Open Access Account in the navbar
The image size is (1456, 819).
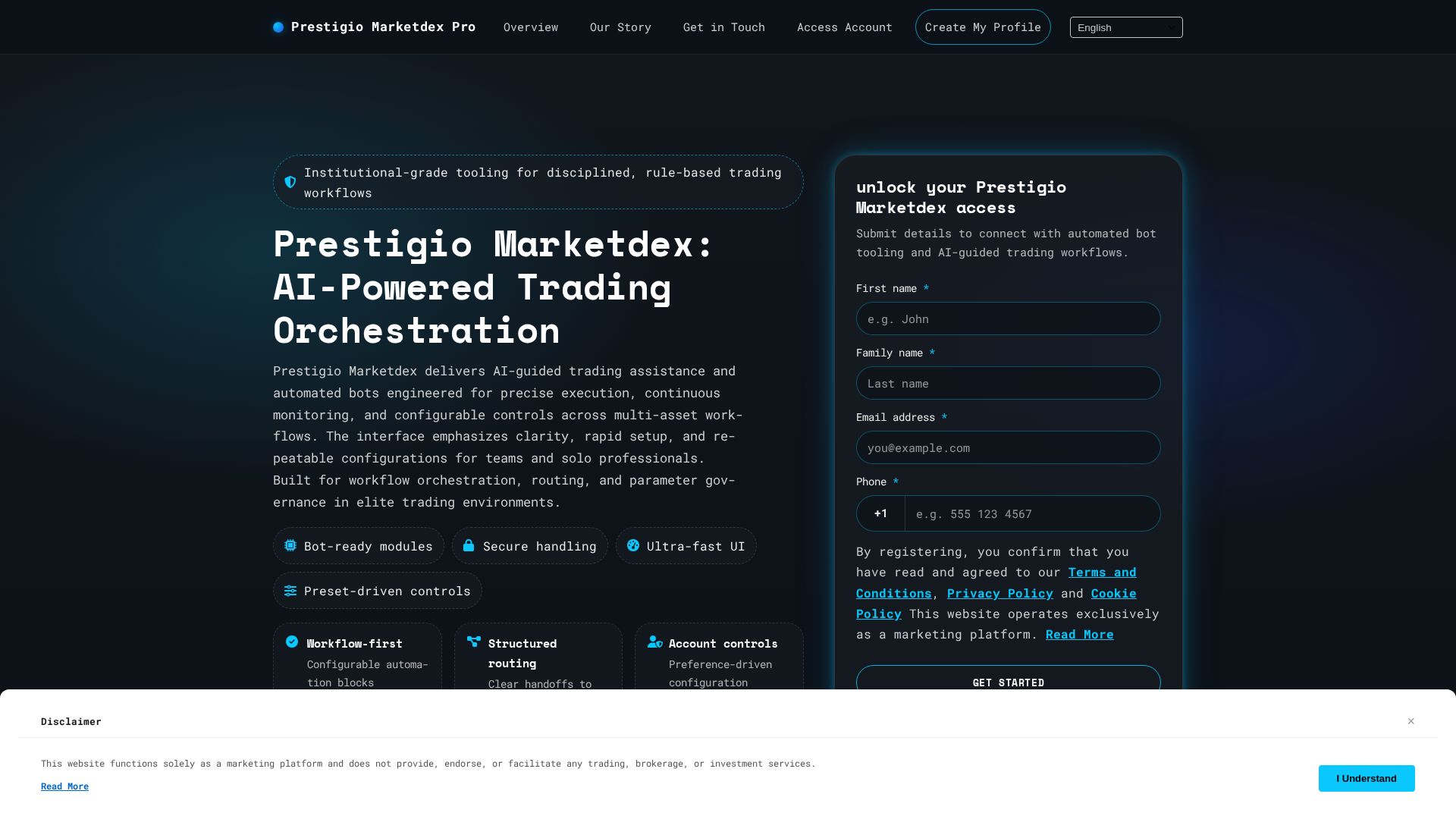(845, 27)
